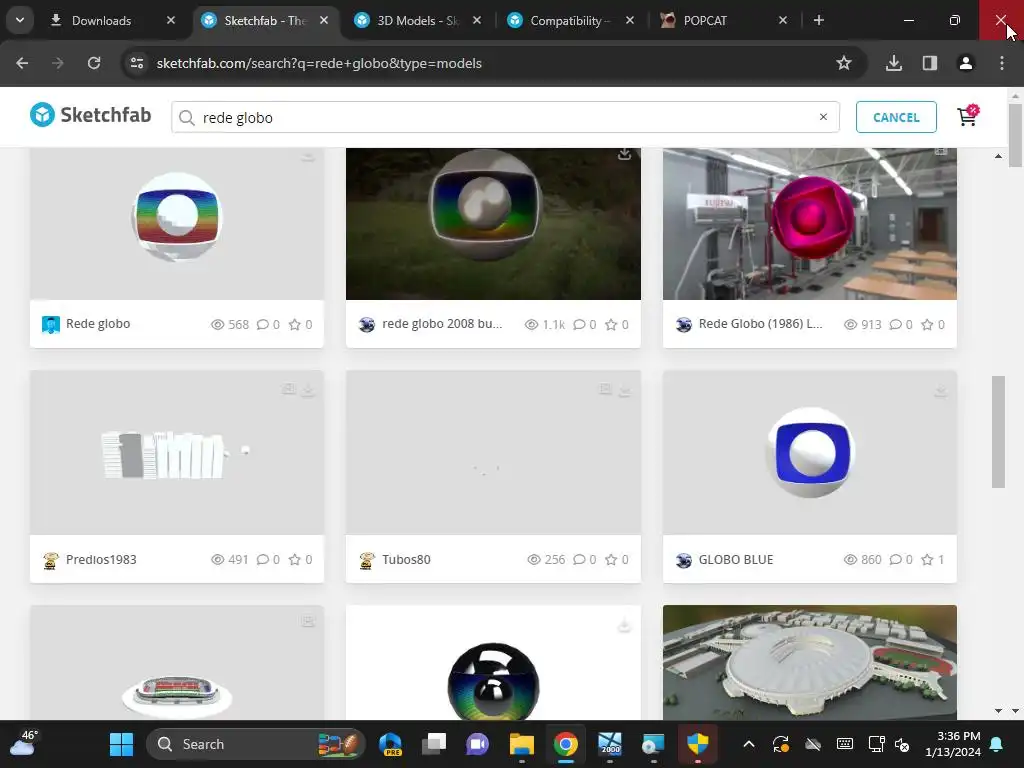Go back to previous page
Screen dimensions: 1024x768
pyautogui.click(x=22, y=63)
